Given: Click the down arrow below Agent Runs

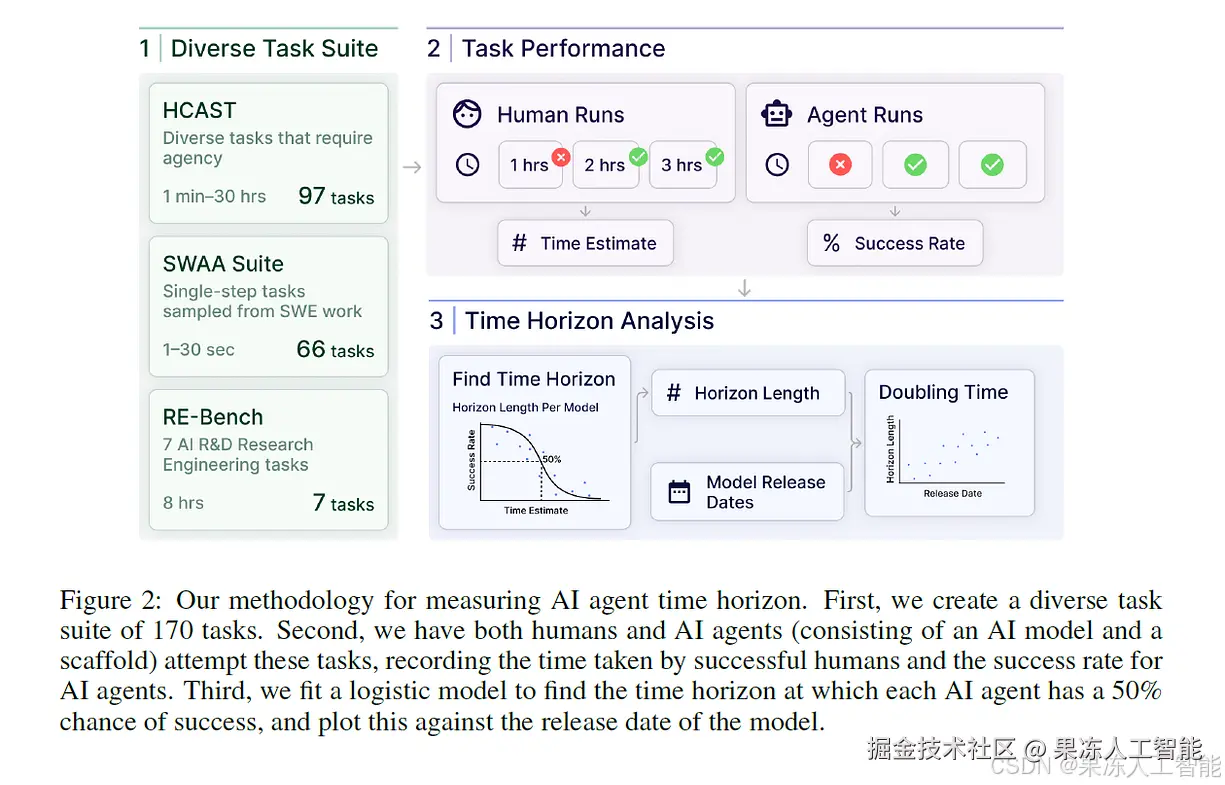Looking at the screenshot, I should pyautogui.click(x=895, y=211).
